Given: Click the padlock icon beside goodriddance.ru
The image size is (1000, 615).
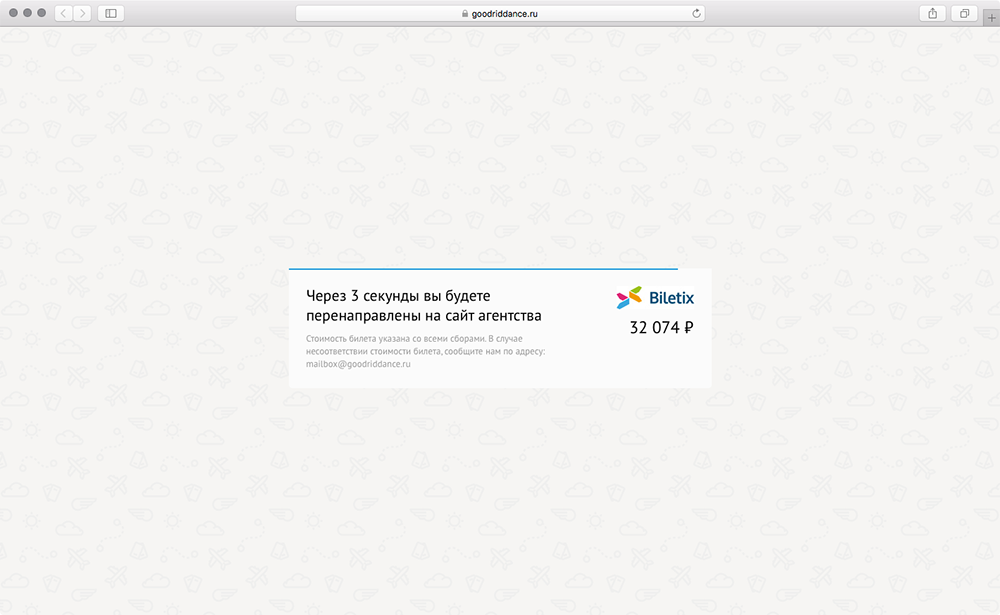Looking at the screenshot, I should click(x=464, y=14).
